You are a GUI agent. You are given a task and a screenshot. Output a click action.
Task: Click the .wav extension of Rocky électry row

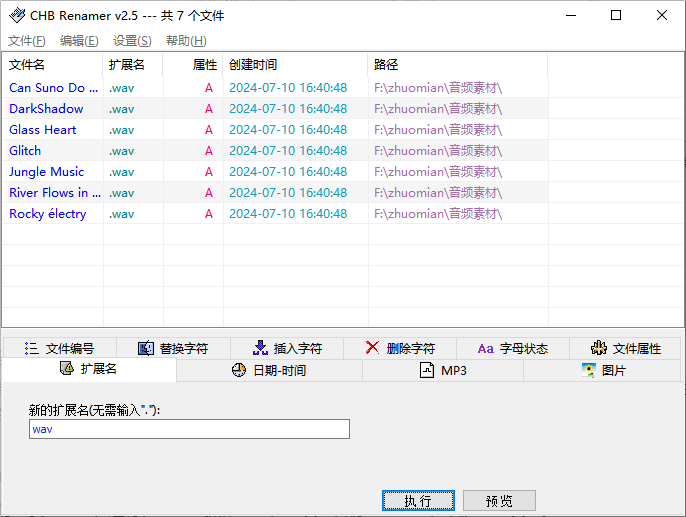[x=122, y=214]
